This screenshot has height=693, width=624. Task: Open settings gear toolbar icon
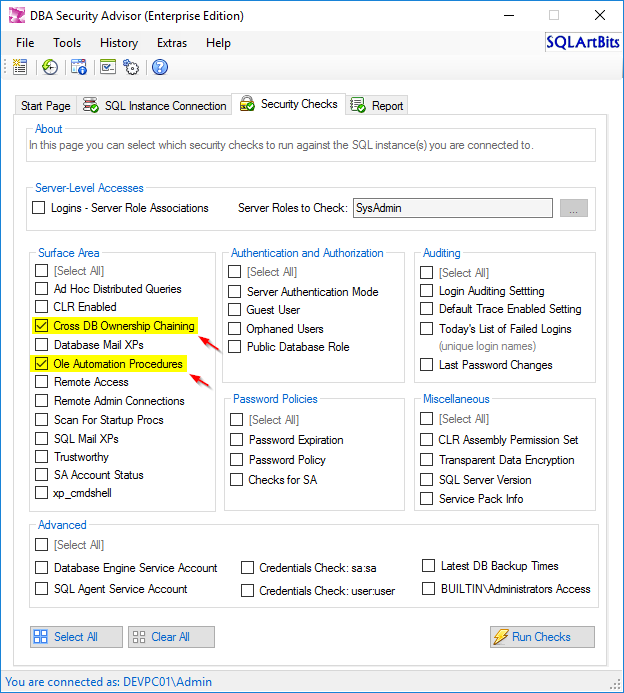point(131,67)
